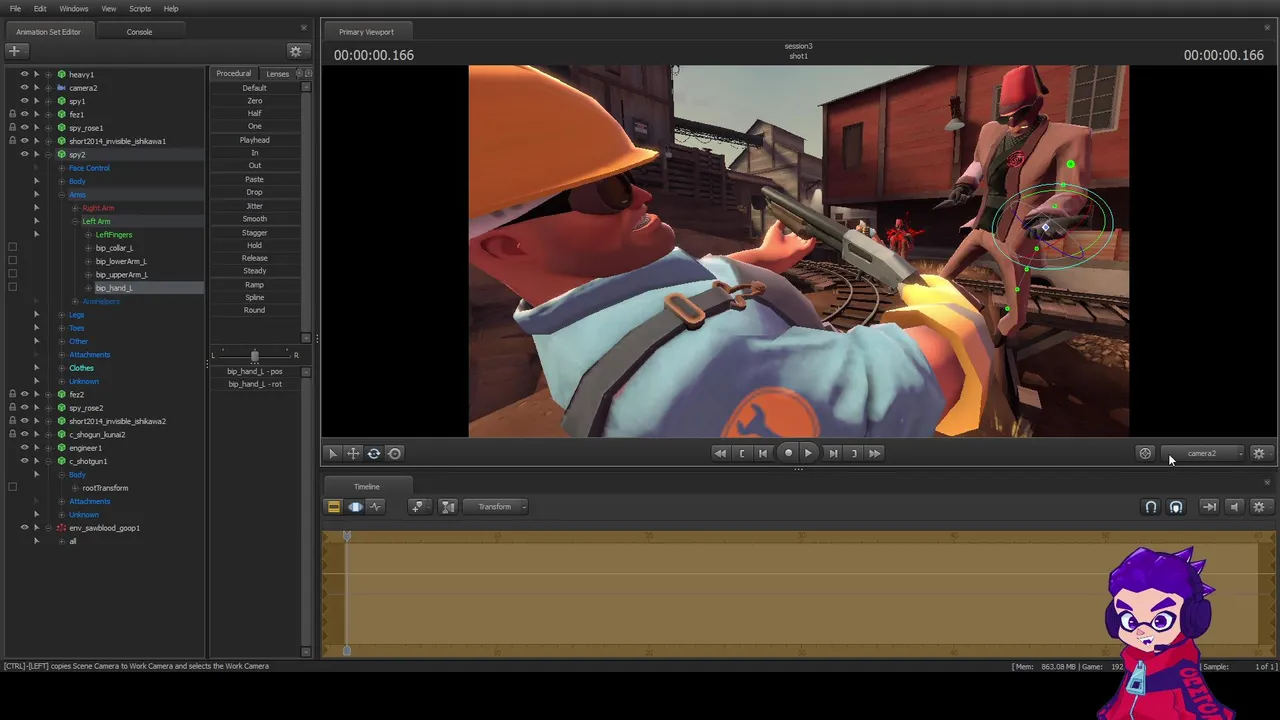Click the Jitter preset
Screen dimensions: 1280x720
click(x=255, y=206)
